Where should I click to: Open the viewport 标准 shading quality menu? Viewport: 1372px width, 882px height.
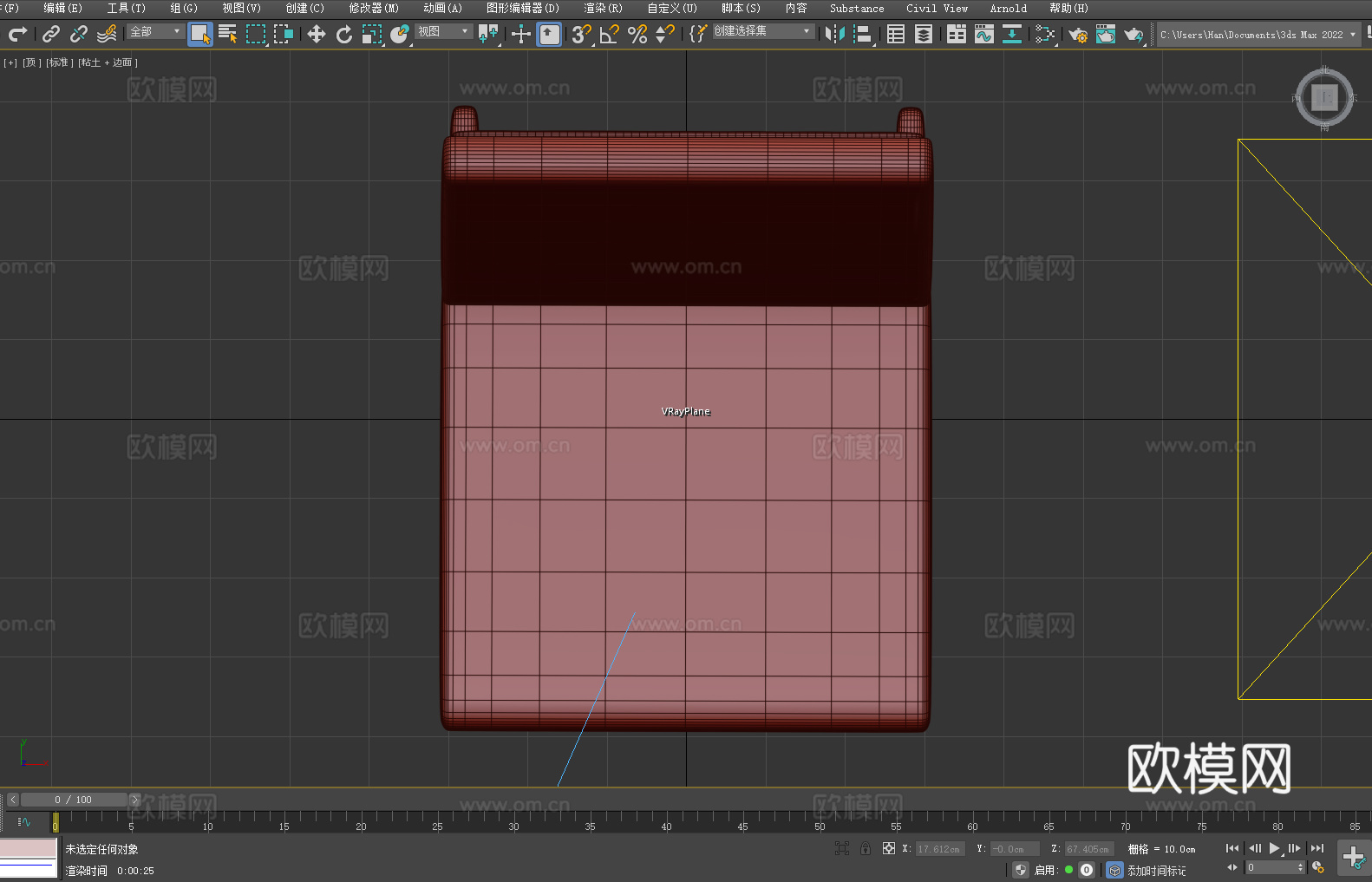click(x=59, y=62)
